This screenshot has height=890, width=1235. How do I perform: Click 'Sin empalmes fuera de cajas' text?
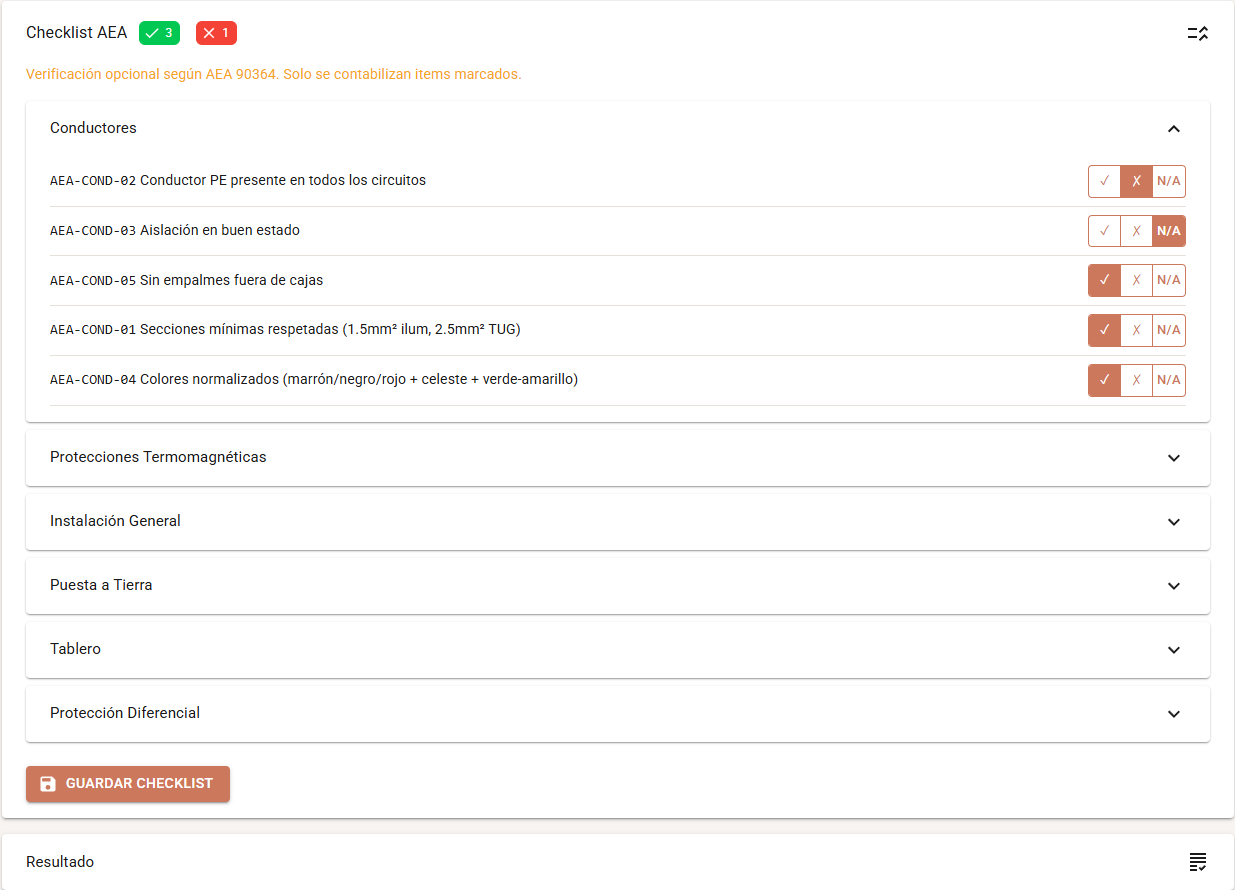(232, 280)
